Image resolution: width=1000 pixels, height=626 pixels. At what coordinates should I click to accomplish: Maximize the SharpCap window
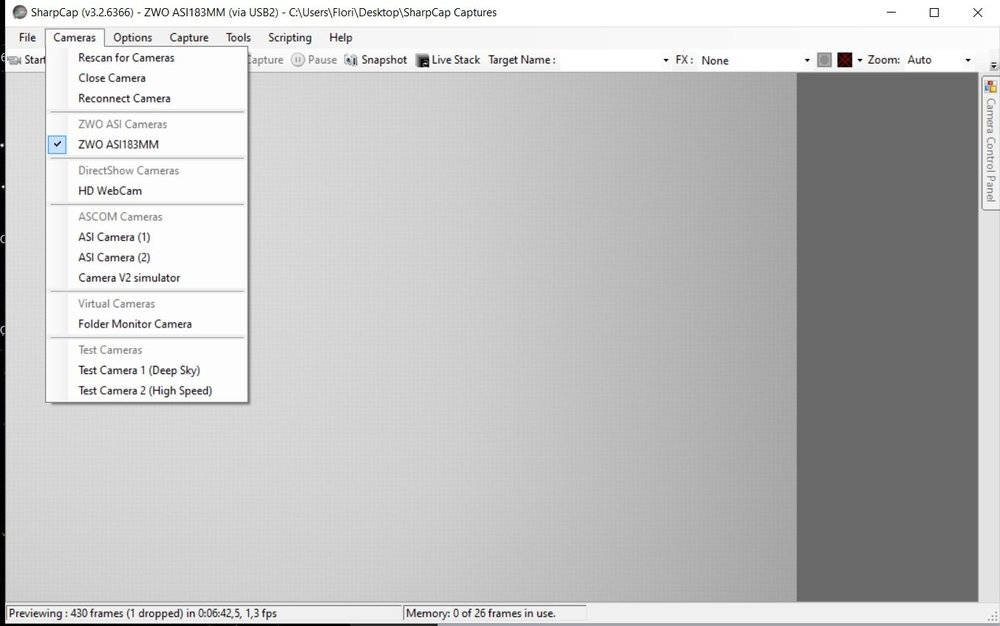click(934, 12)
